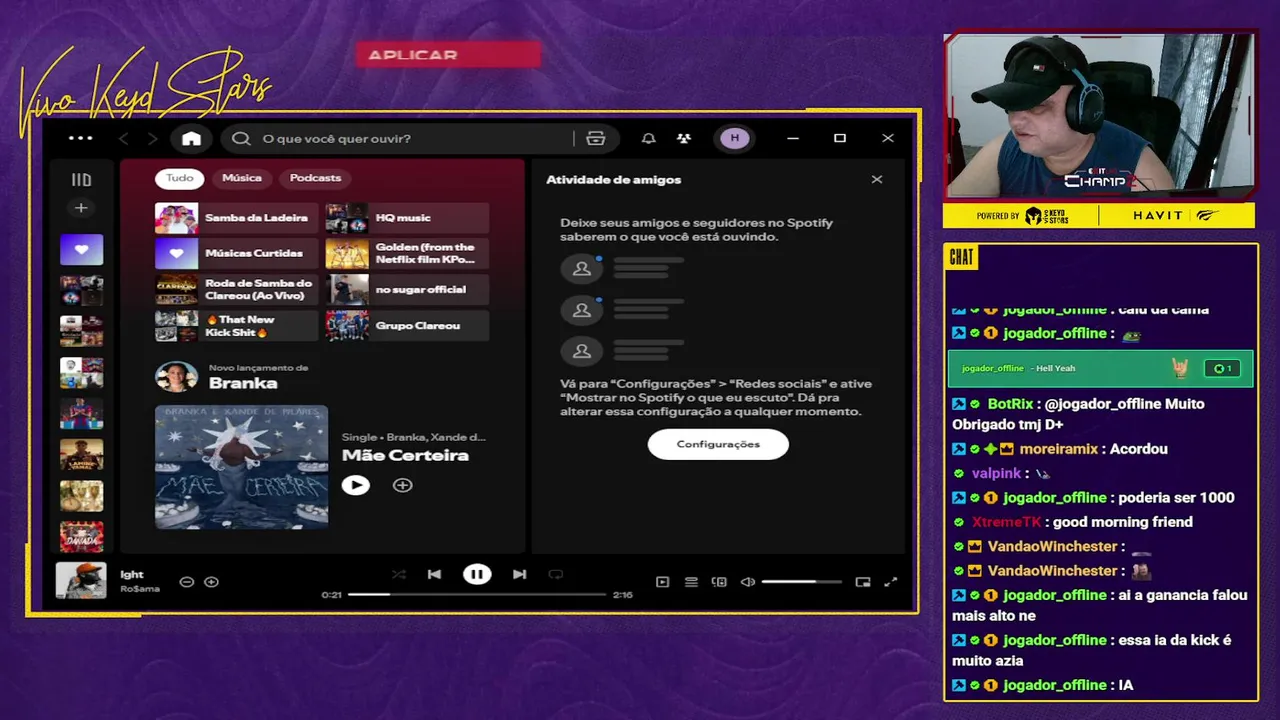Pause the current song
Image resolution: width=1280 pixels, height=720 pixels.
pyautogui.click(x=477, y=574)
